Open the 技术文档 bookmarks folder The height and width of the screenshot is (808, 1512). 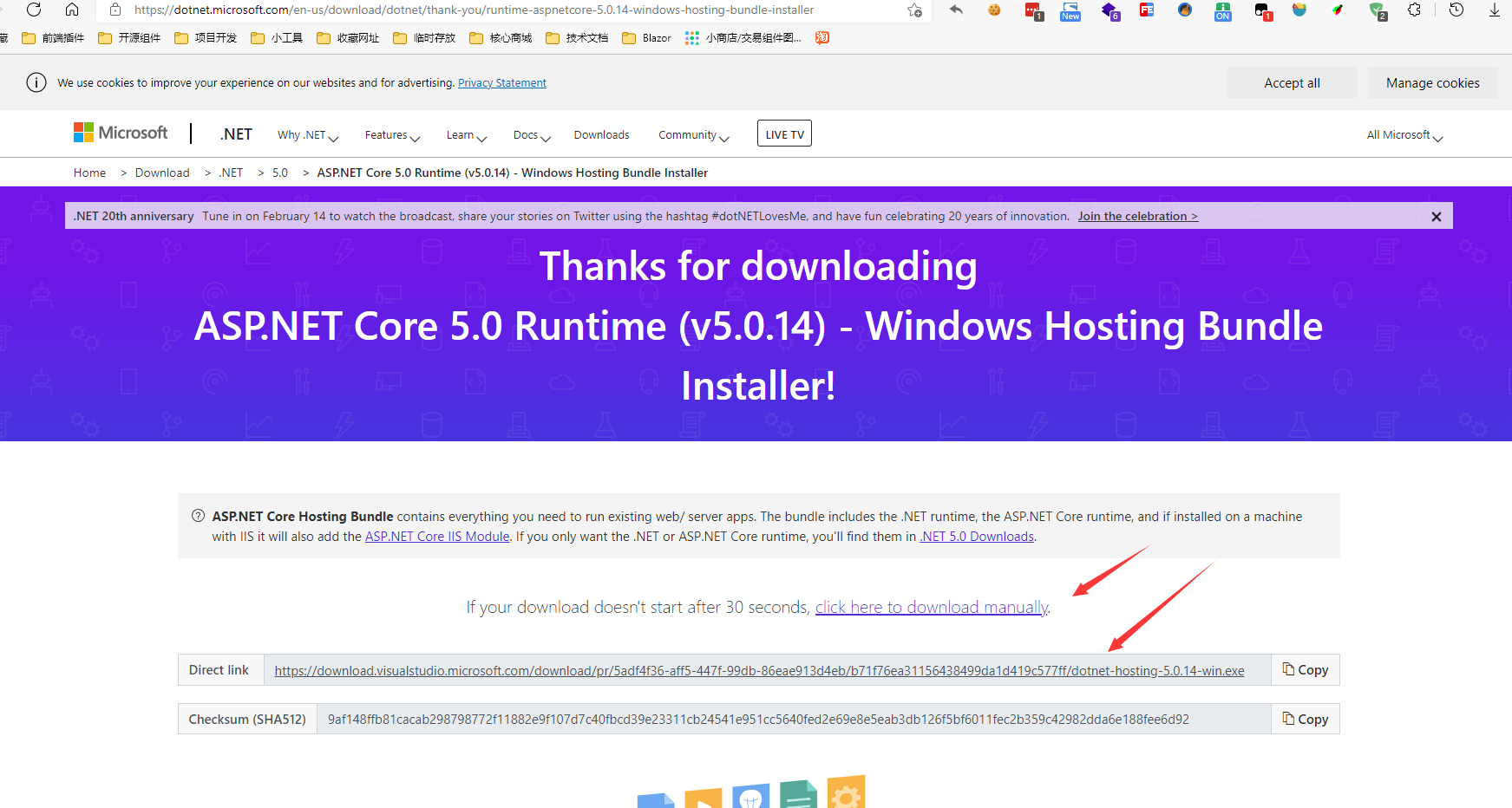tap(577, 37)
